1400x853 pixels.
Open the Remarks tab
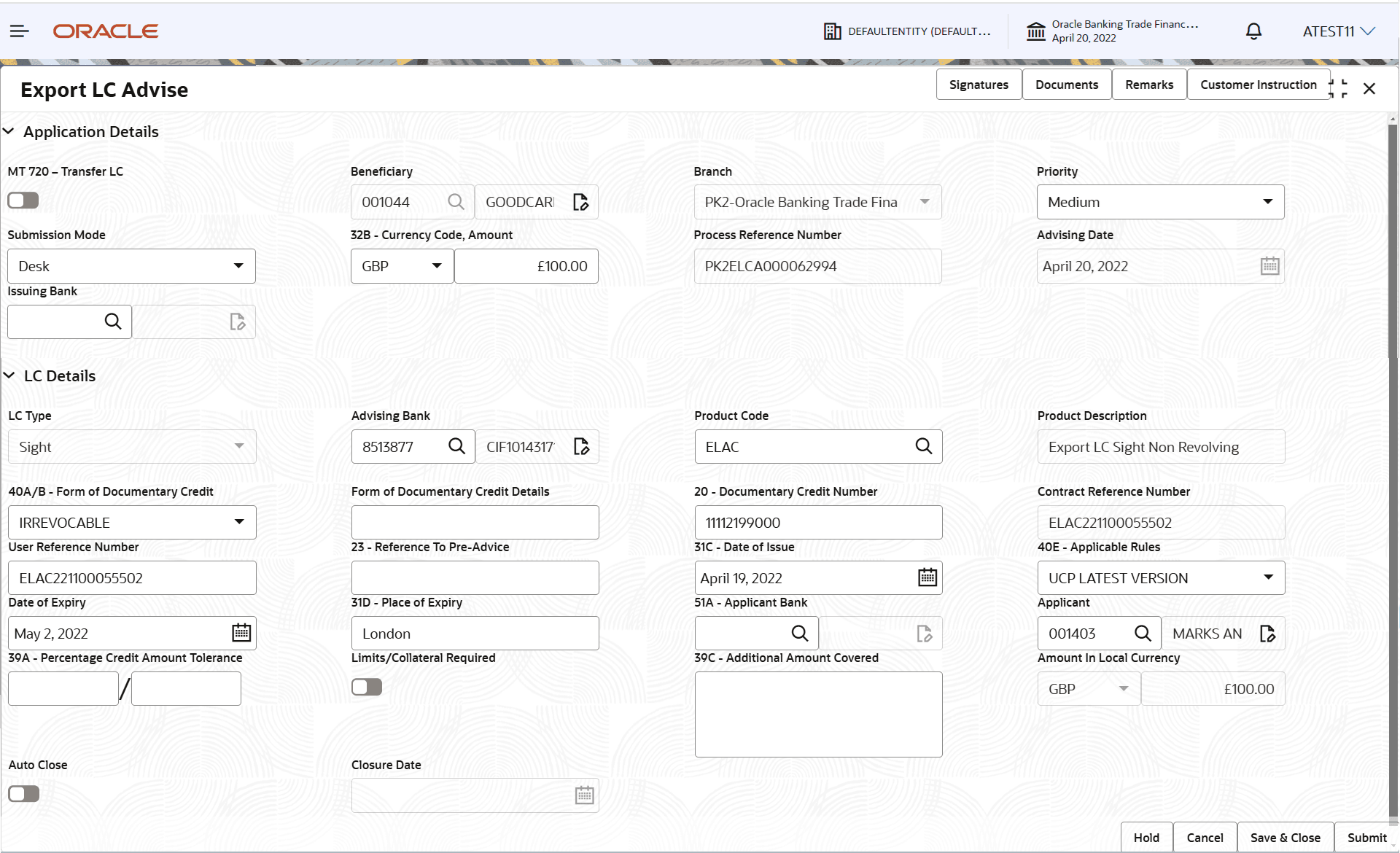point(1148,84)
